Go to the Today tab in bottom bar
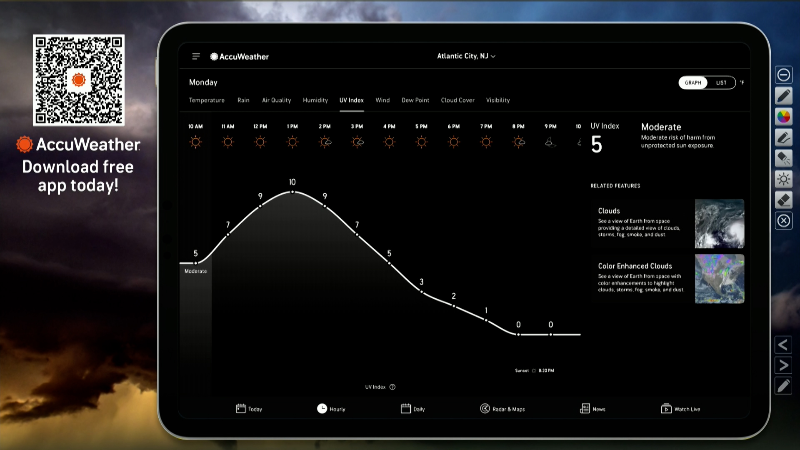 (249, 409)
